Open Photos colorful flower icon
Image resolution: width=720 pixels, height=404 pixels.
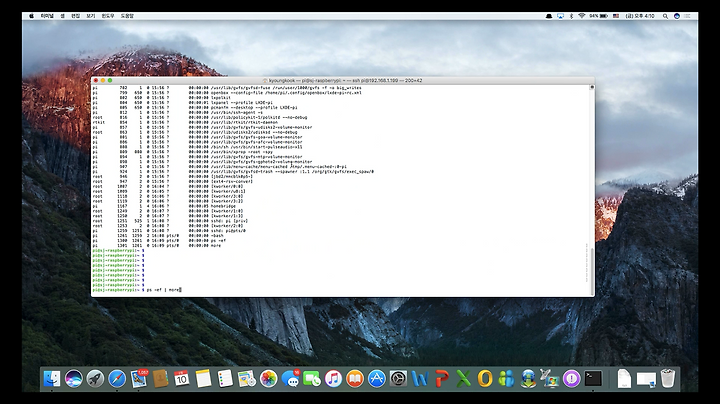[268, 379]
